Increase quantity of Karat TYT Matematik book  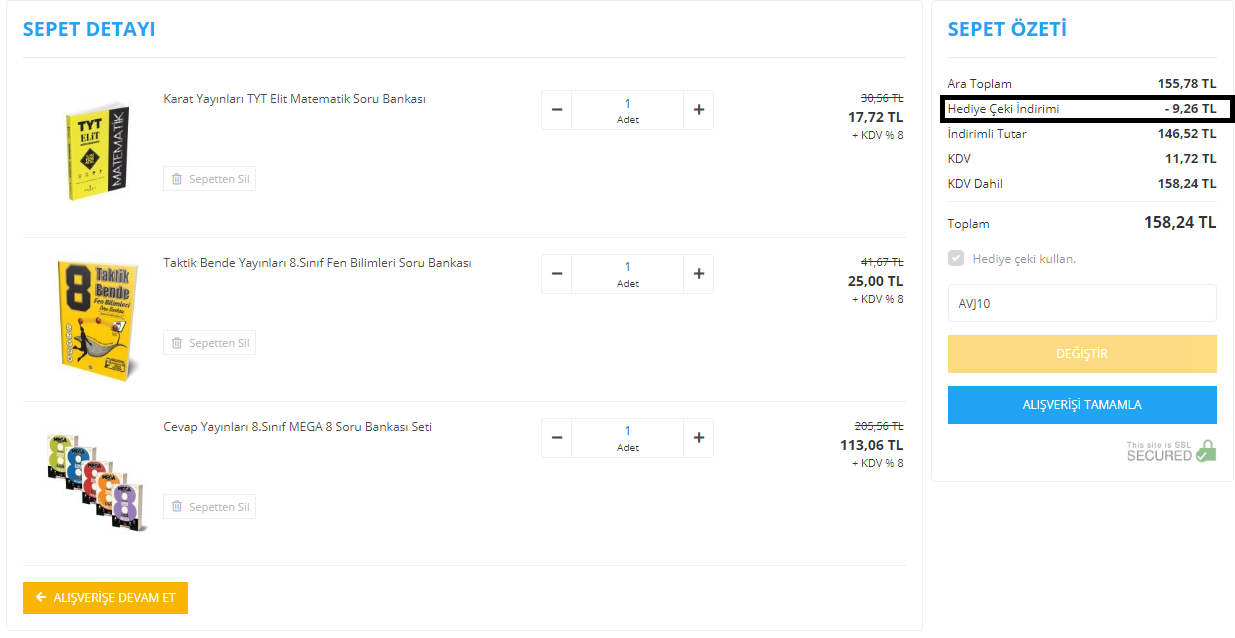[x=698, y=110]
